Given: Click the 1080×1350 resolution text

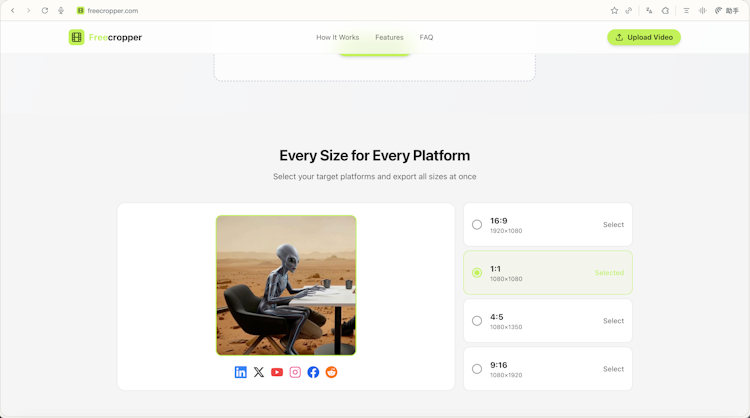Looking at the screenshot, I should click(x=506, y=327).
